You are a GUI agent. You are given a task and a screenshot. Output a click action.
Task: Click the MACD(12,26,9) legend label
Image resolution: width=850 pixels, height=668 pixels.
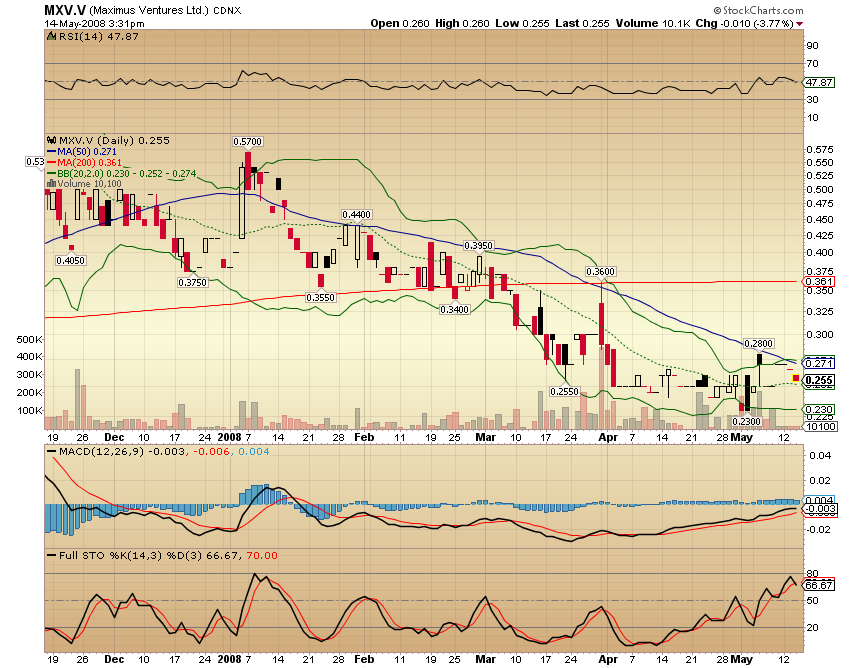(x=101, y=452)
